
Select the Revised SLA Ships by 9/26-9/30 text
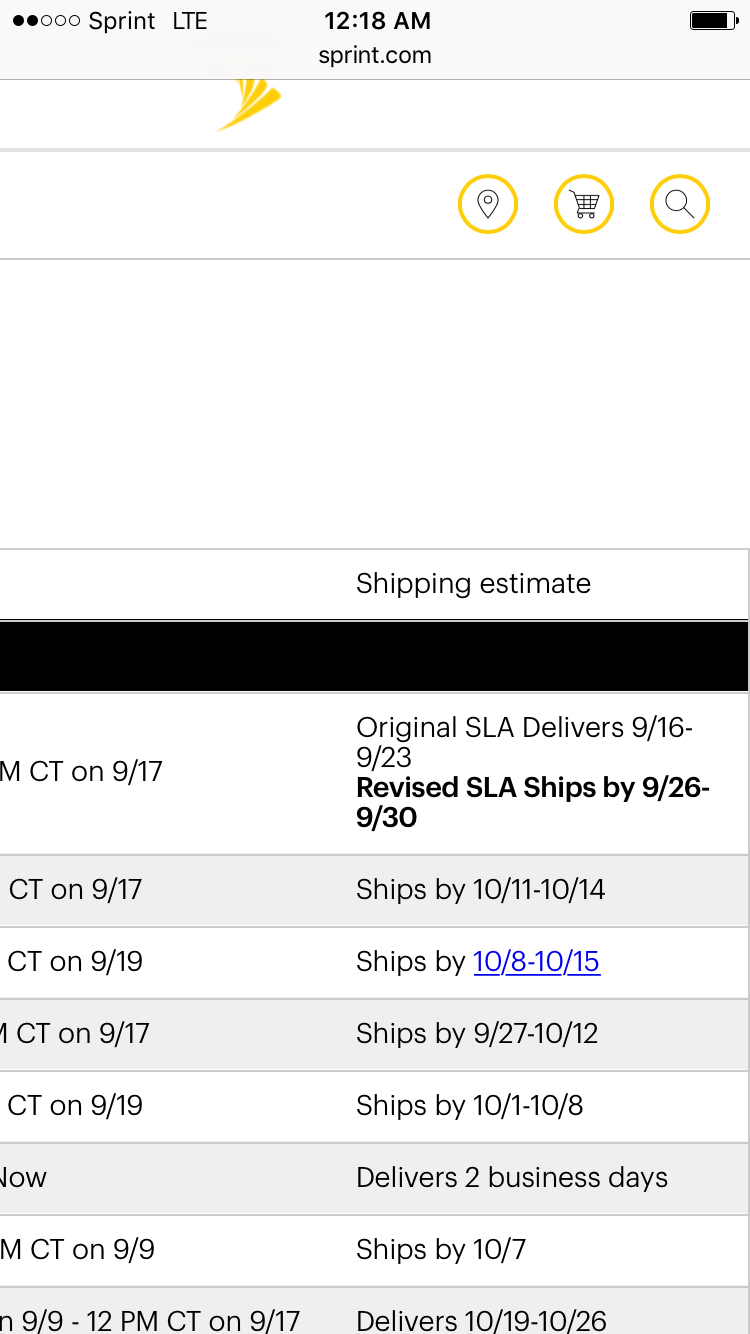(533, 803)
